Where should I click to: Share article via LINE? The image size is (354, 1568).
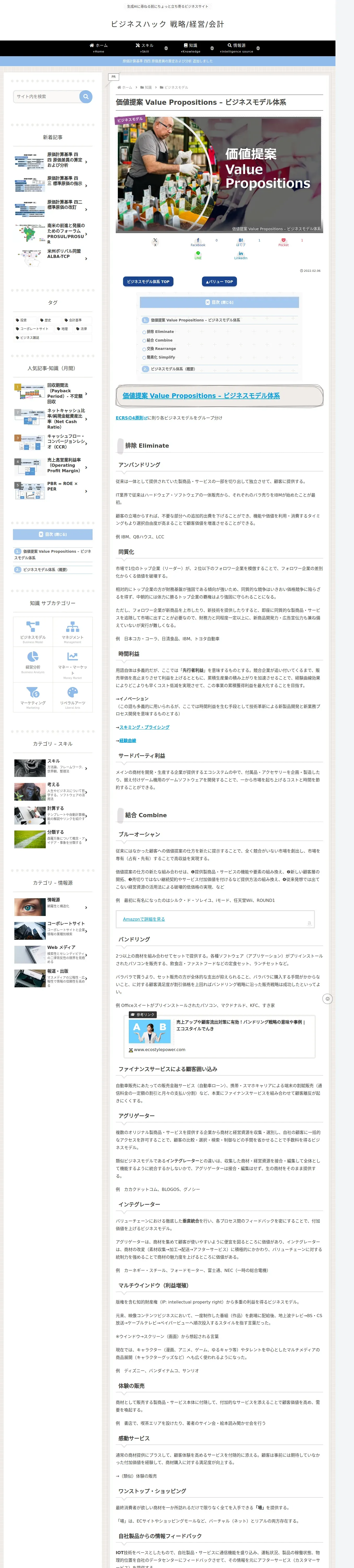tap(198, 255)
